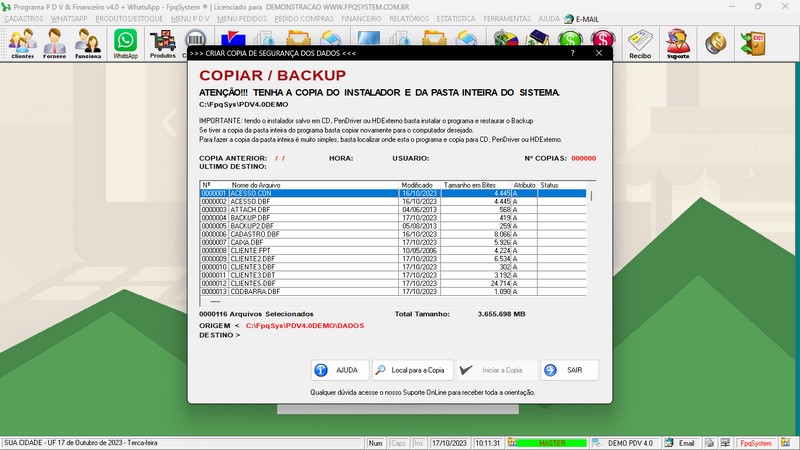Open the ESTATISTICA menu

[x=456, y=19]
